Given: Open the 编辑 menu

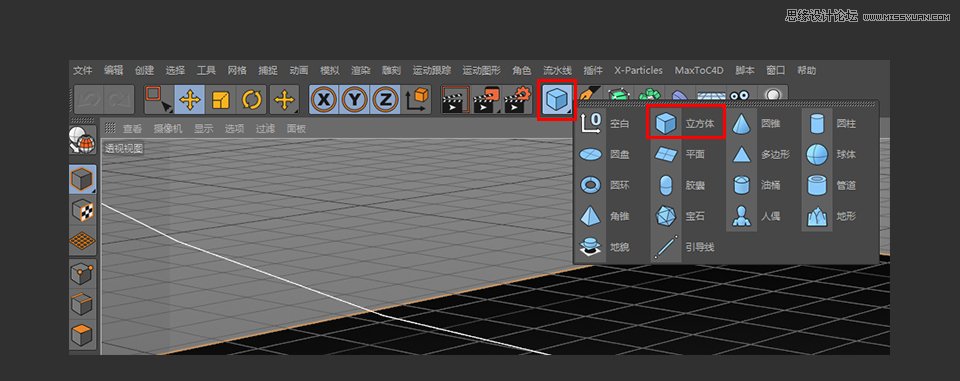Looking at the screenshot, I should point(114,70).
